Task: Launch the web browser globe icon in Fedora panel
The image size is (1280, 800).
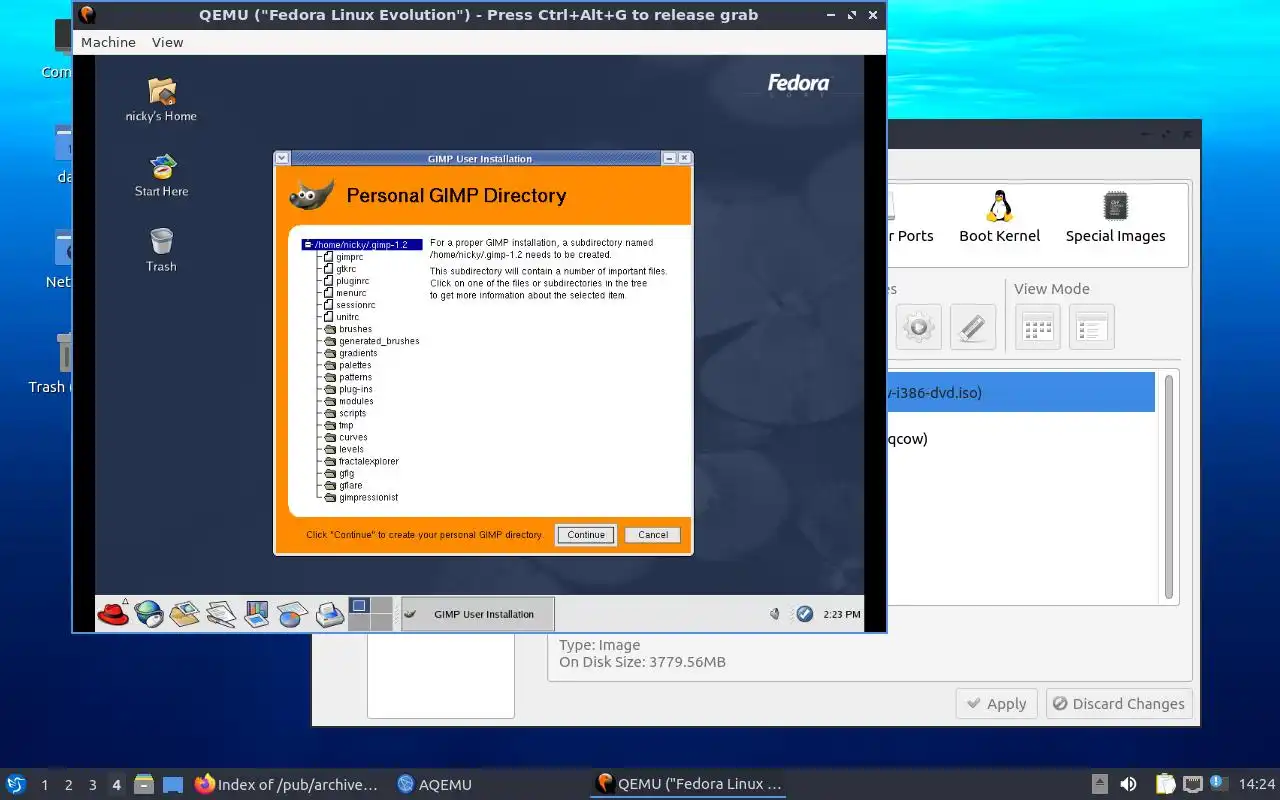Action: 149,614
